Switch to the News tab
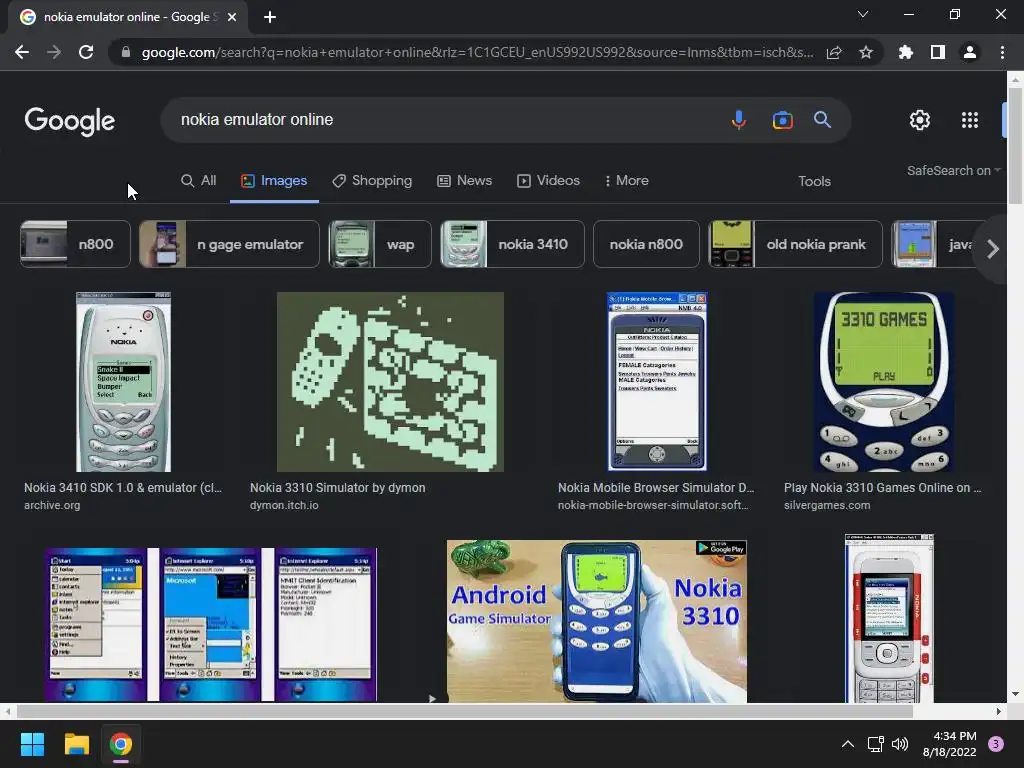 [464, 181]
